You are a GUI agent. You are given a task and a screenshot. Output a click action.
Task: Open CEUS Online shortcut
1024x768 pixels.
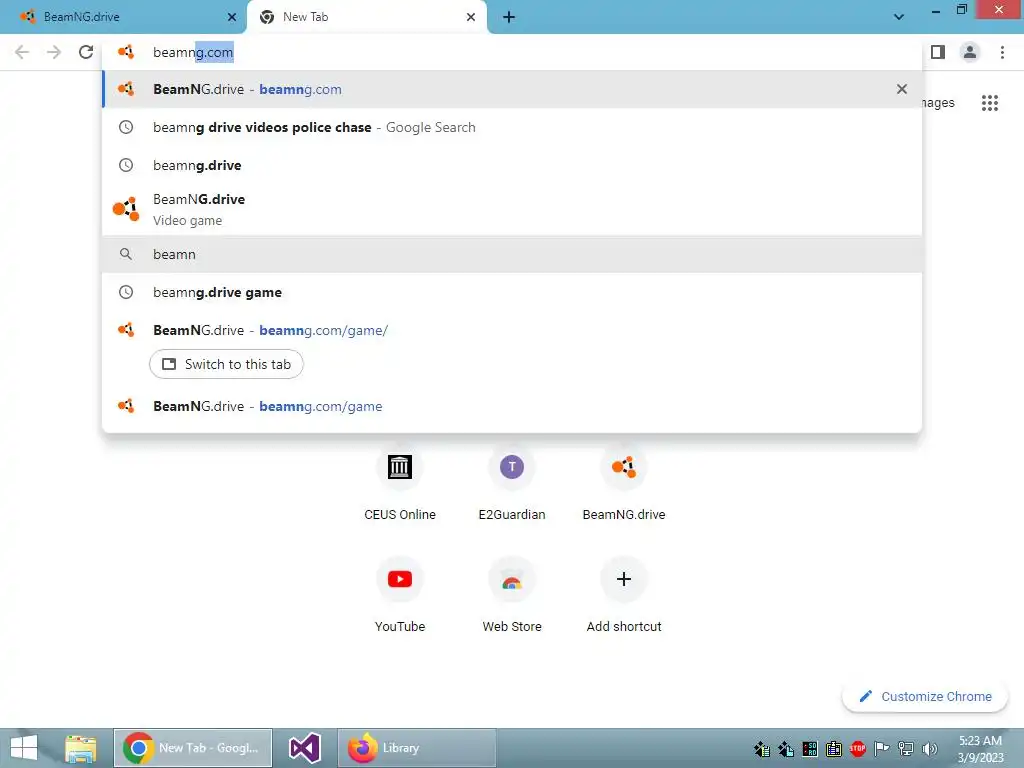(x=400, y=485)
